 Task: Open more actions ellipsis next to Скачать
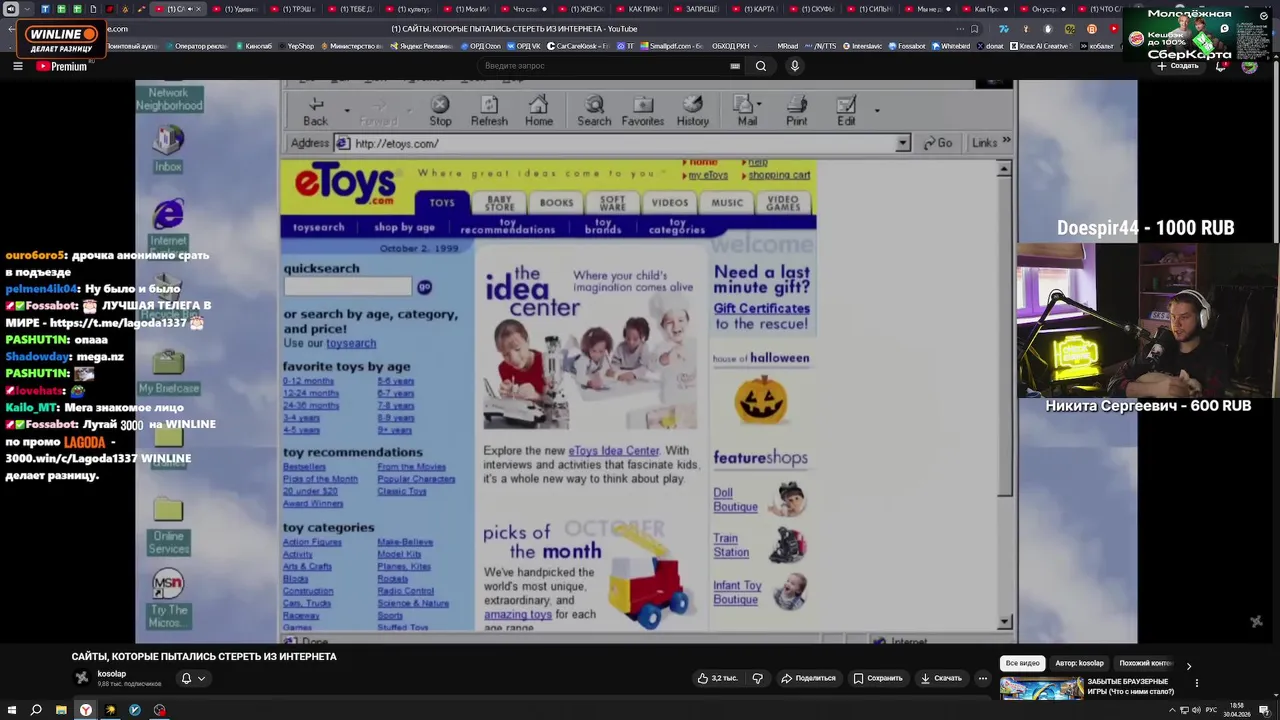983,678
